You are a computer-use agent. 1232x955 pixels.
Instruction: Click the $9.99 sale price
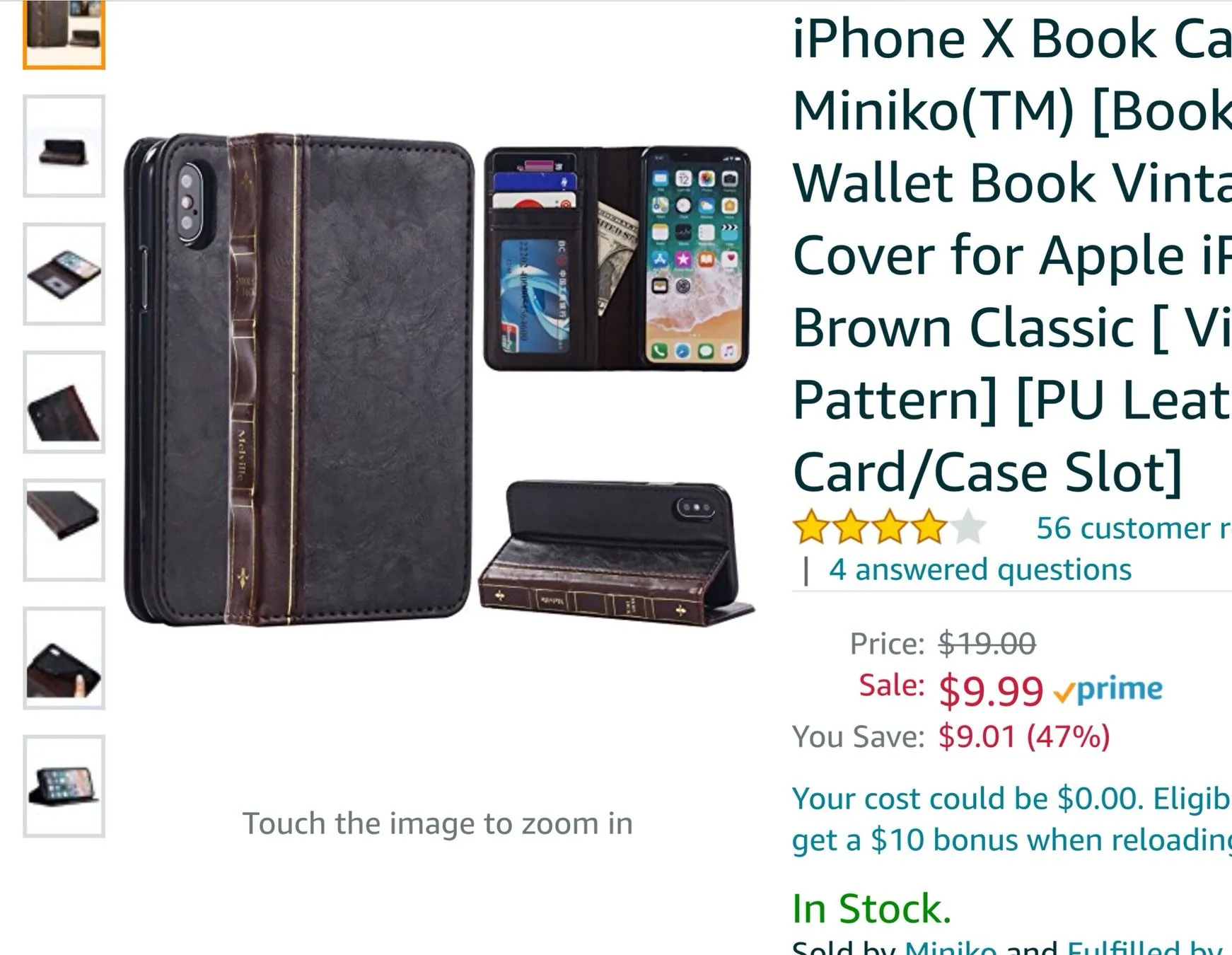(991, 690)
